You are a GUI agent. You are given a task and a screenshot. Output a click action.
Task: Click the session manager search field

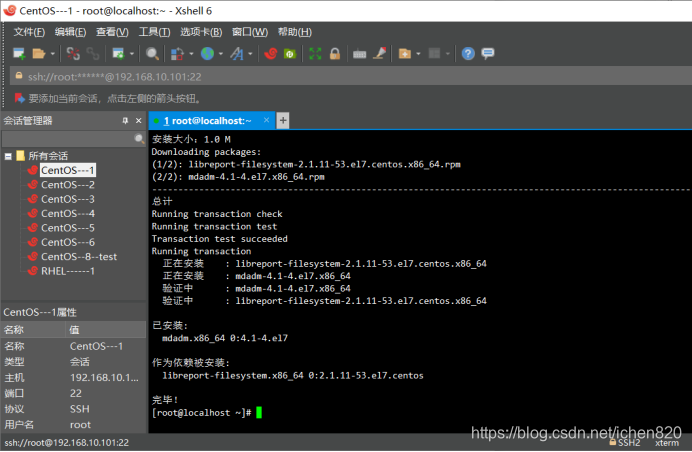coord(68,139)
